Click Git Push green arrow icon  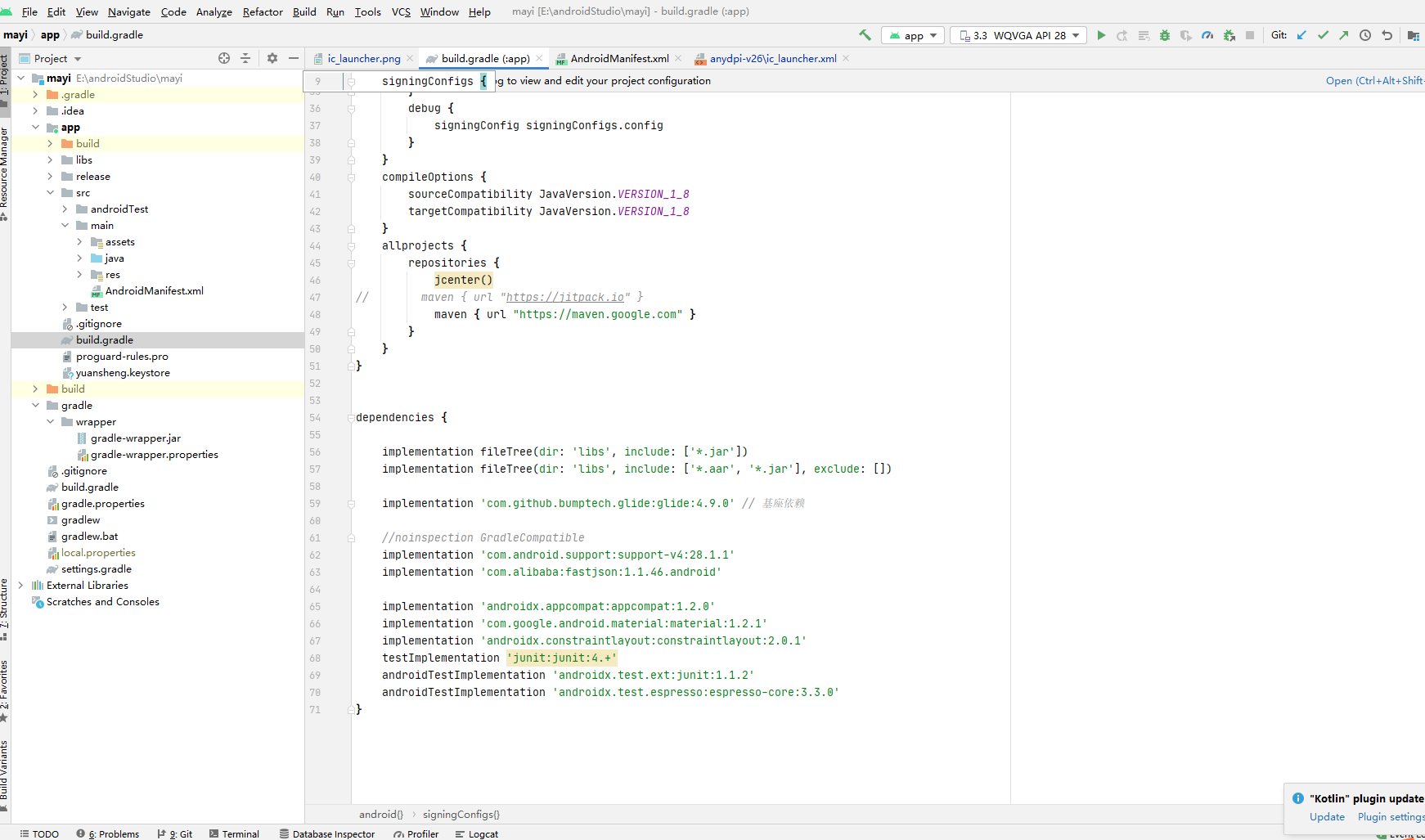[x=1344, y=35]
